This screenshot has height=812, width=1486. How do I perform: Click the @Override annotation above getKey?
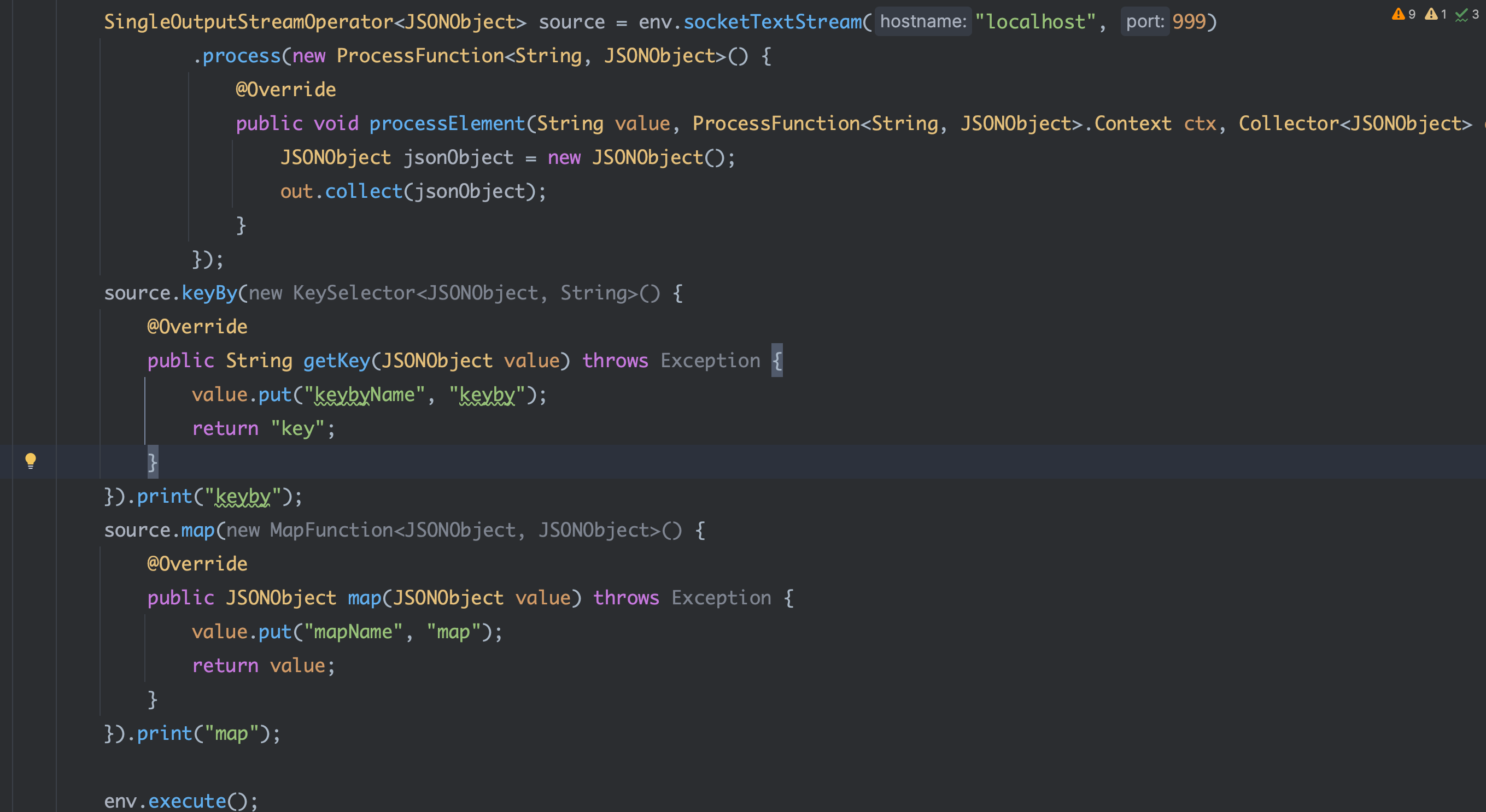point(197,327)
